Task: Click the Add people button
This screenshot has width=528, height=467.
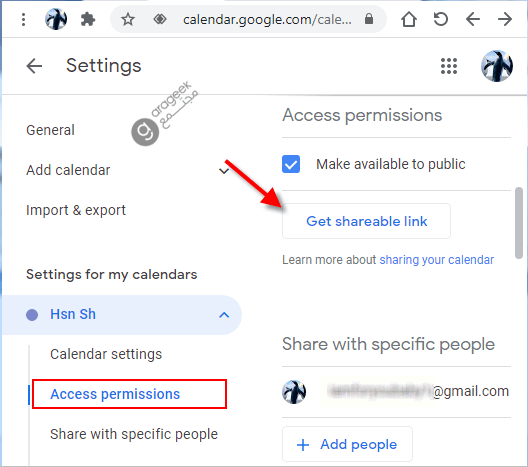Action: 347,444
